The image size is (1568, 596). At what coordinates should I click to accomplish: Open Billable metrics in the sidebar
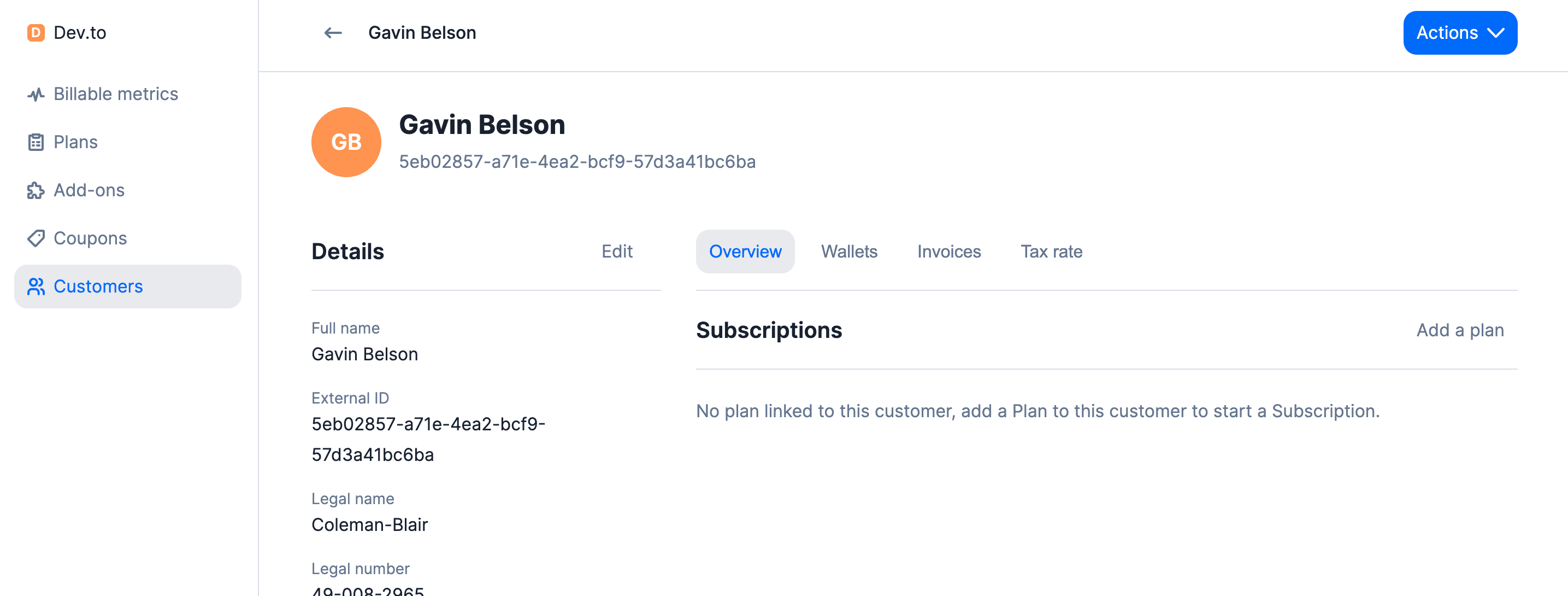[x=116, y=95]
